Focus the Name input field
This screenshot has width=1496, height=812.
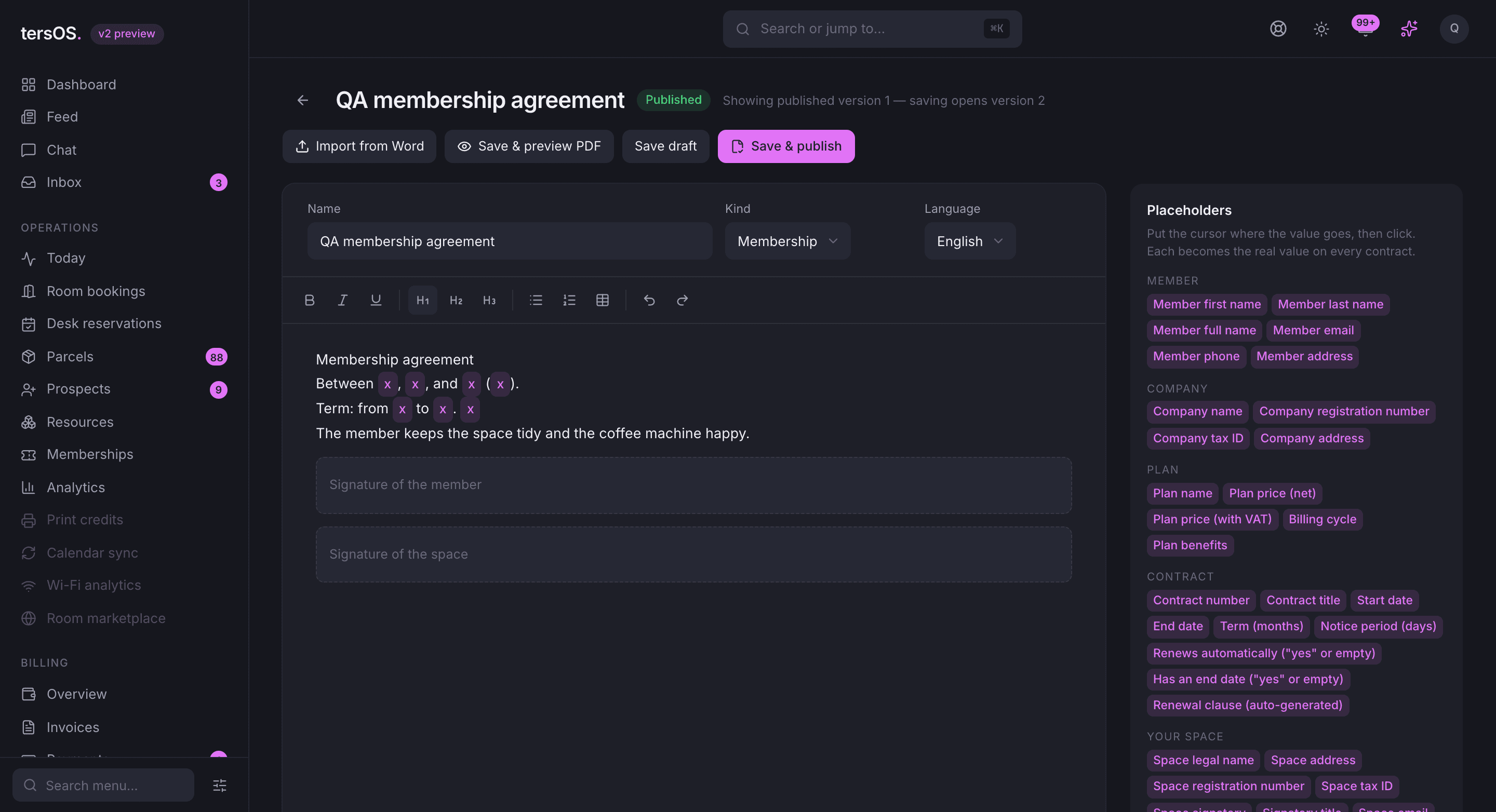coord(510,241)
